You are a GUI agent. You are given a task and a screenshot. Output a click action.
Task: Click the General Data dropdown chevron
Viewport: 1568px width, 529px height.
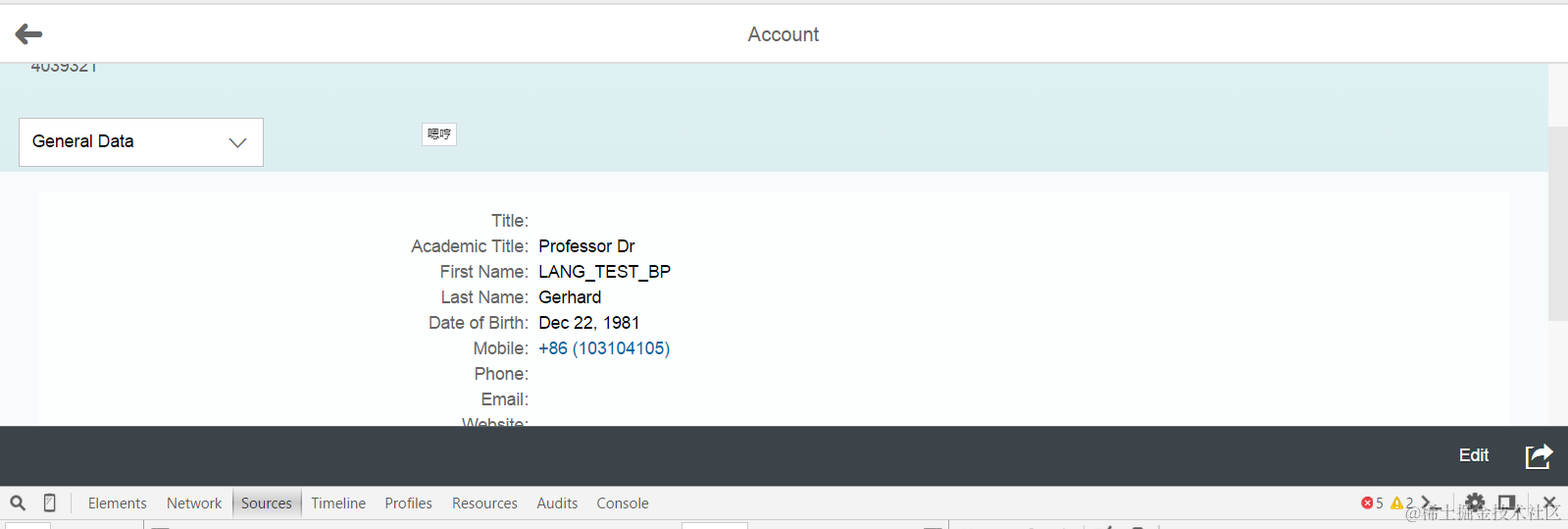click(237, 142)
